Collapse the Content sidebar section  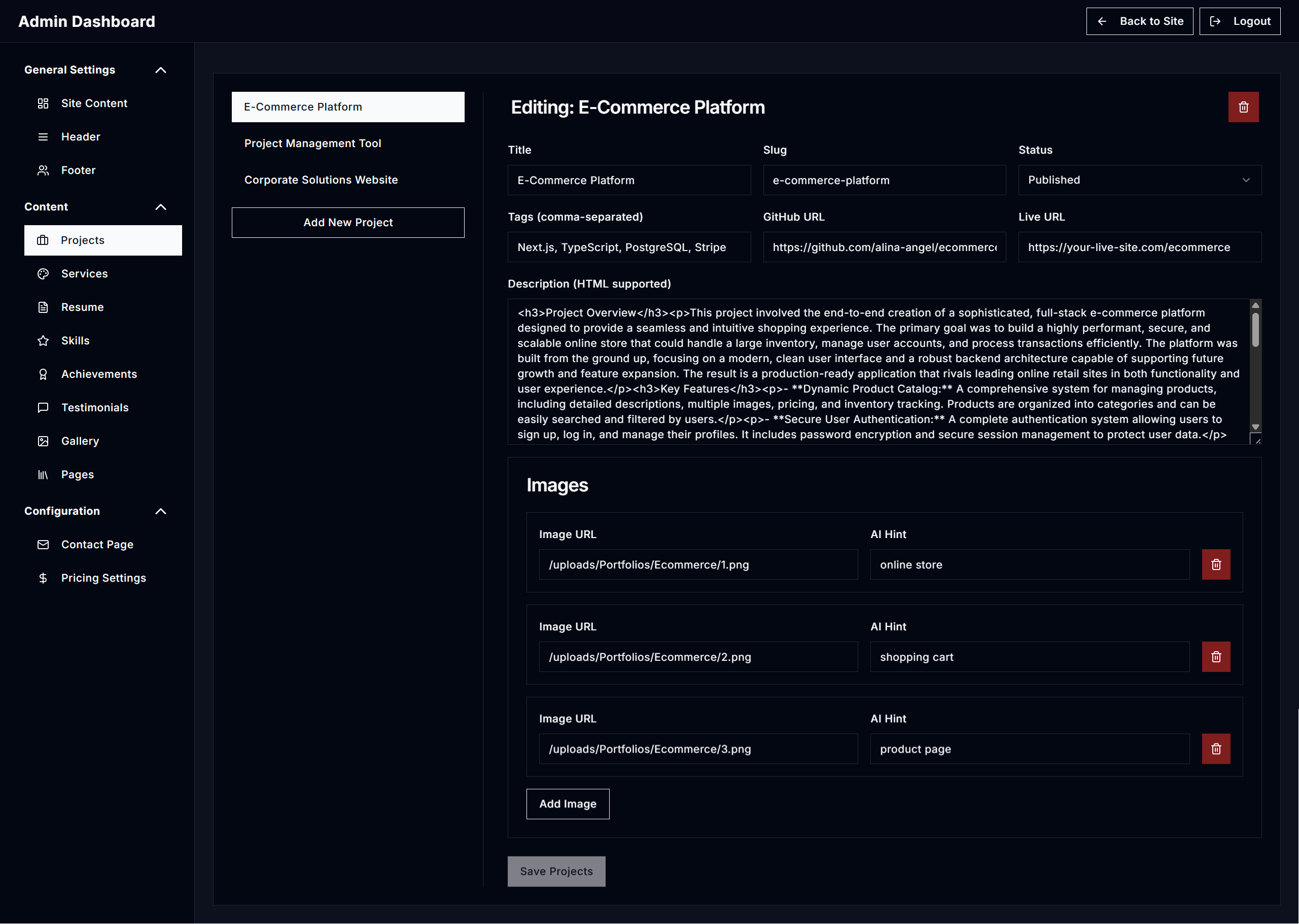tap(160, 207)
